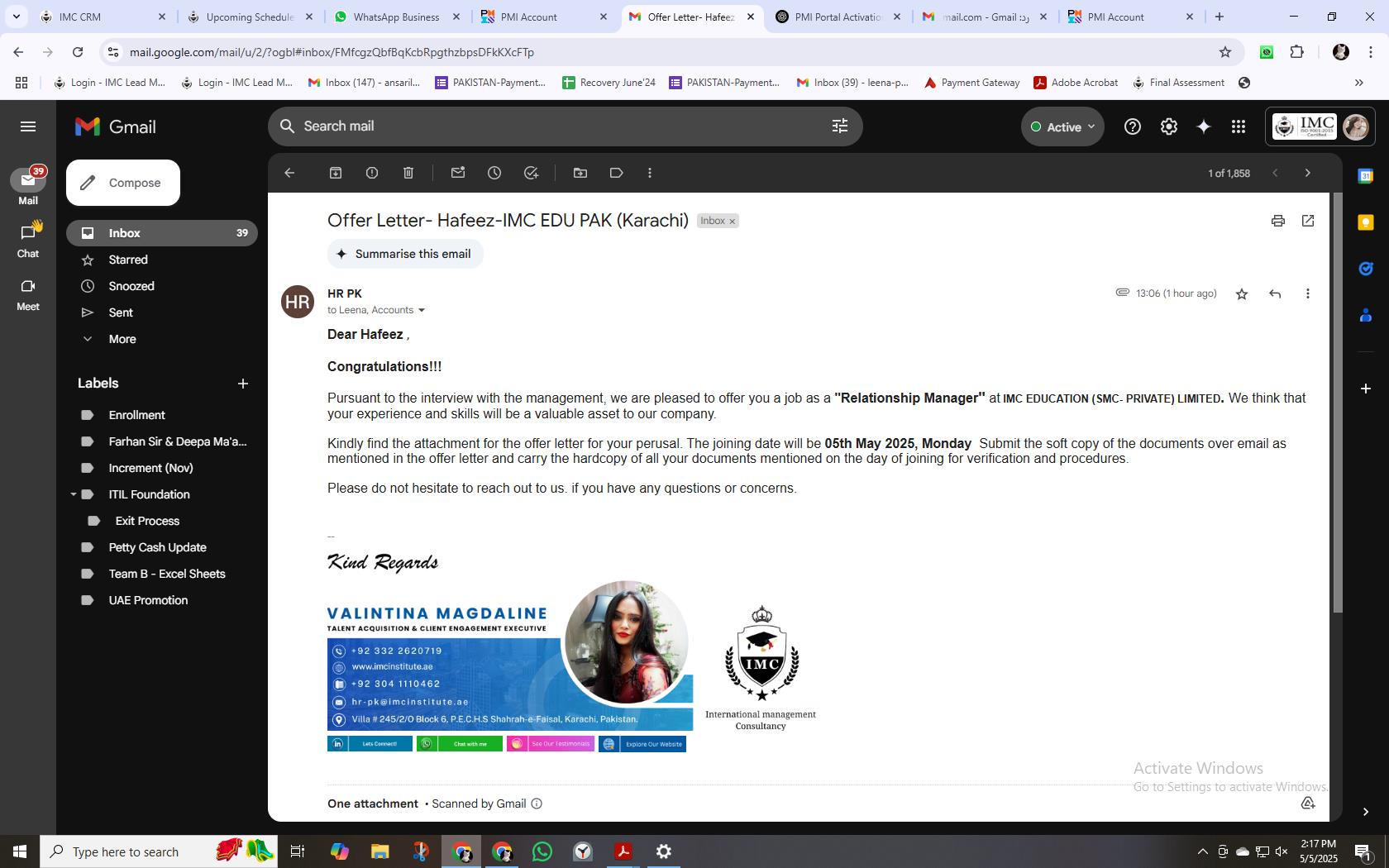Delete this email with trash icon
This screenshot has width=1389, height=868.
click(408, 173)
